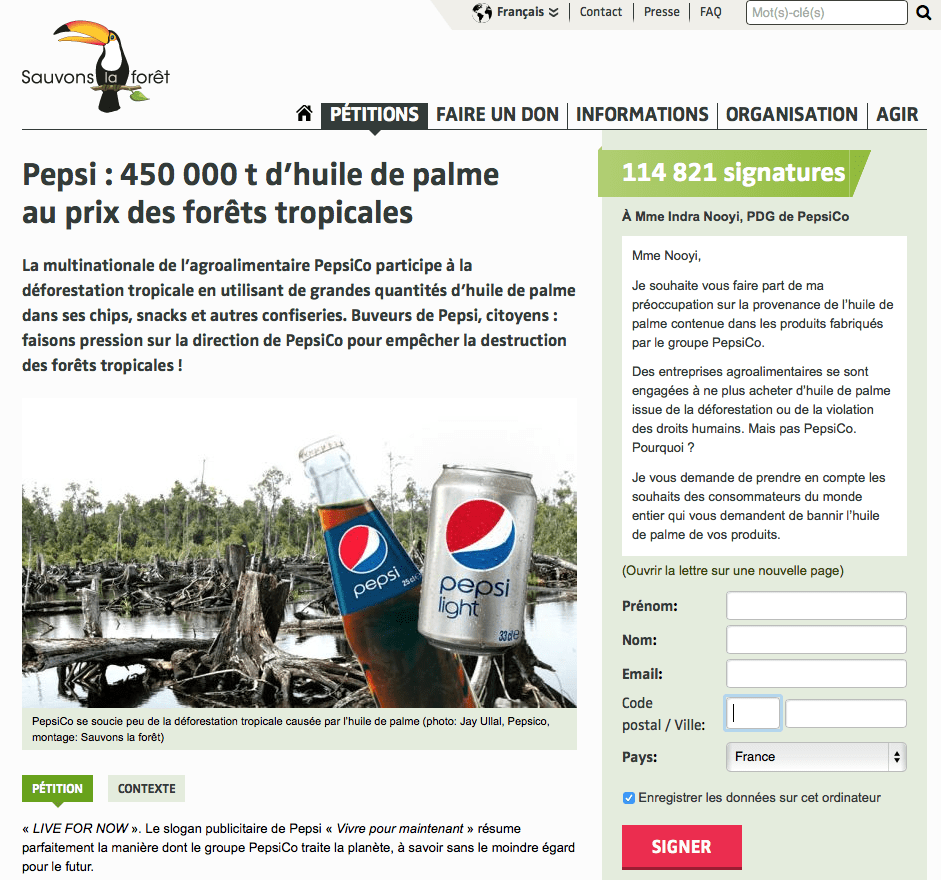Click the Contact link
941x880 pixels.
(x=601, y=12)
